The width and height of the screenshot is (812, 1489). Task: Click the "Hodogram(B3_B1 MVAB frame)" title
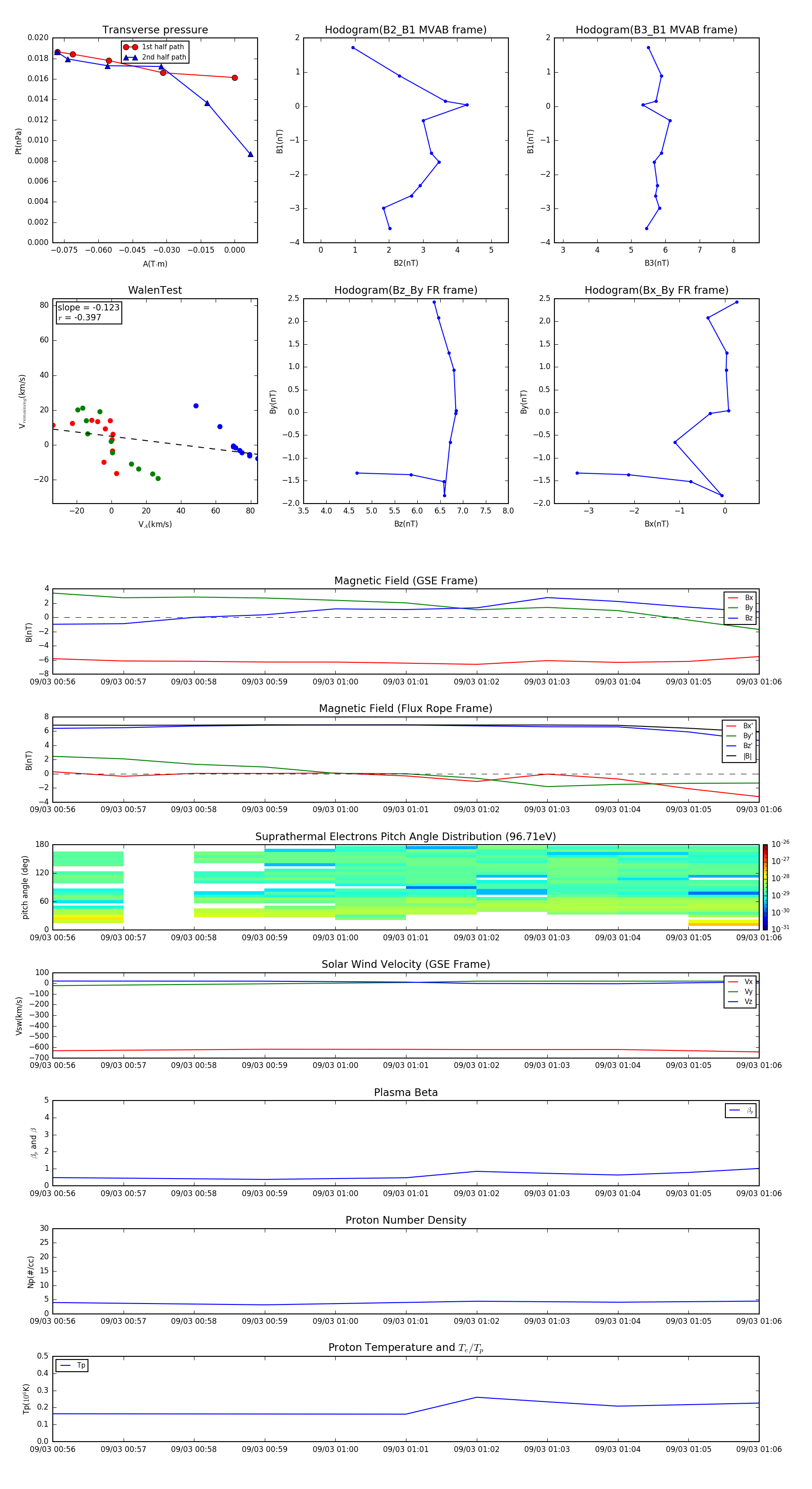[656, 30]
